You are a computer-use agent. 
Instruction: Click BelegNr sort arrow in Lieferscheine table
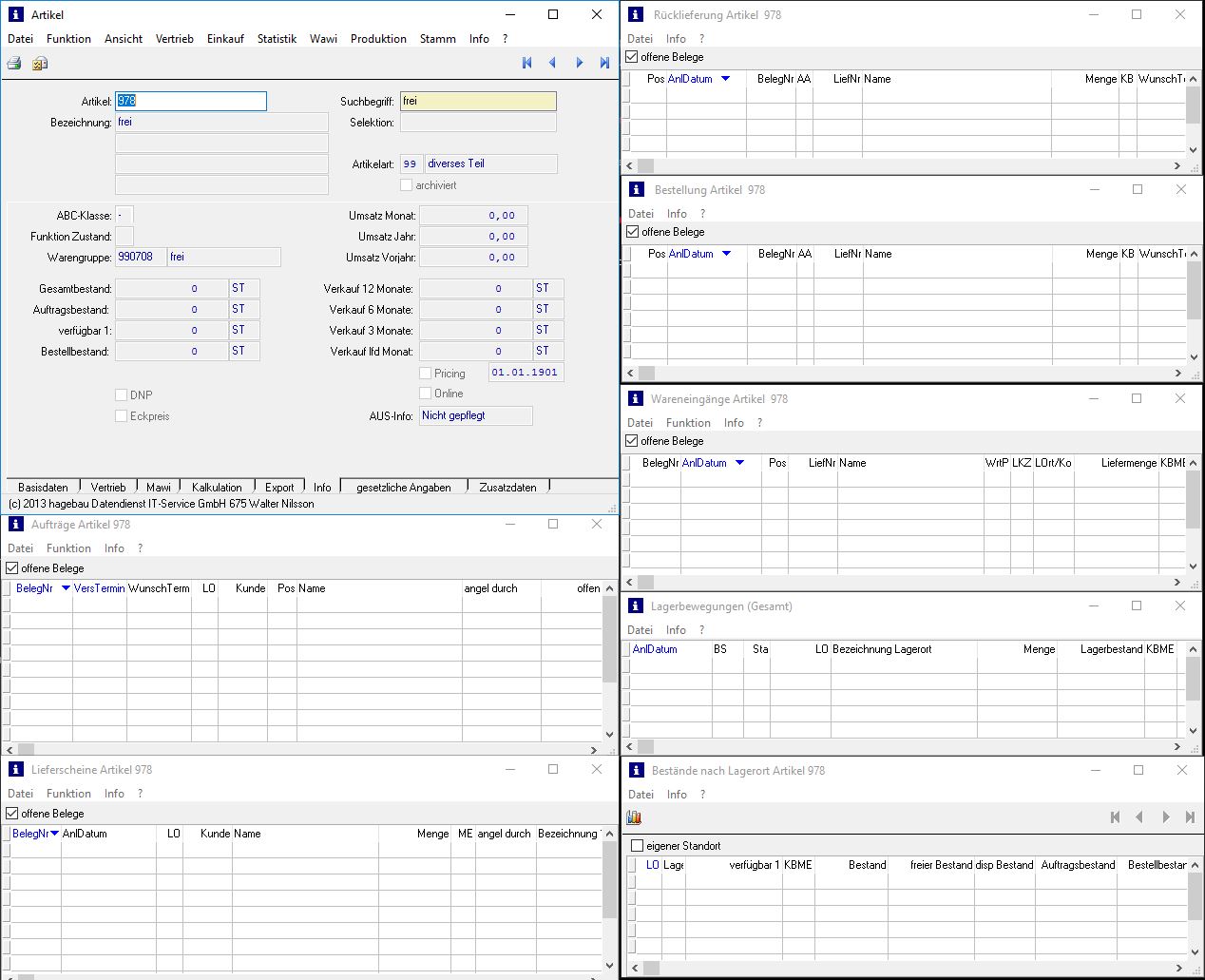point(56,834)
